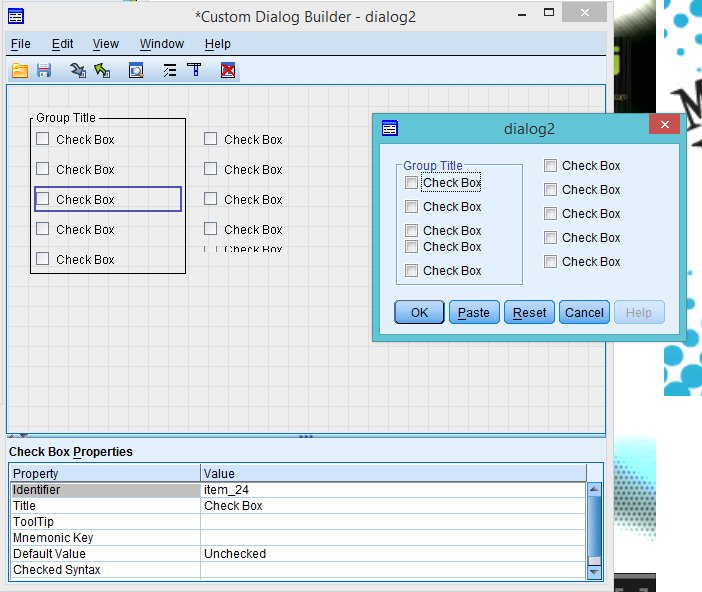Open the Default Value 'Unchecked' dropdown cell
The height and width of the screenshot is (592, 702).
coord(393,554)
